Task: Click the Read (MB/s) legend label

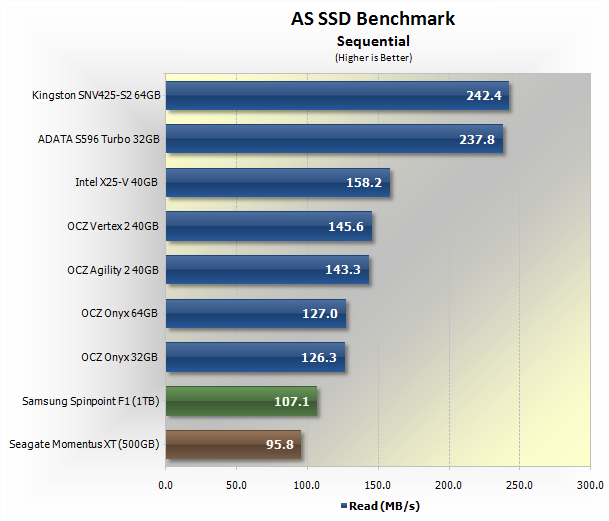Action: 384,506
